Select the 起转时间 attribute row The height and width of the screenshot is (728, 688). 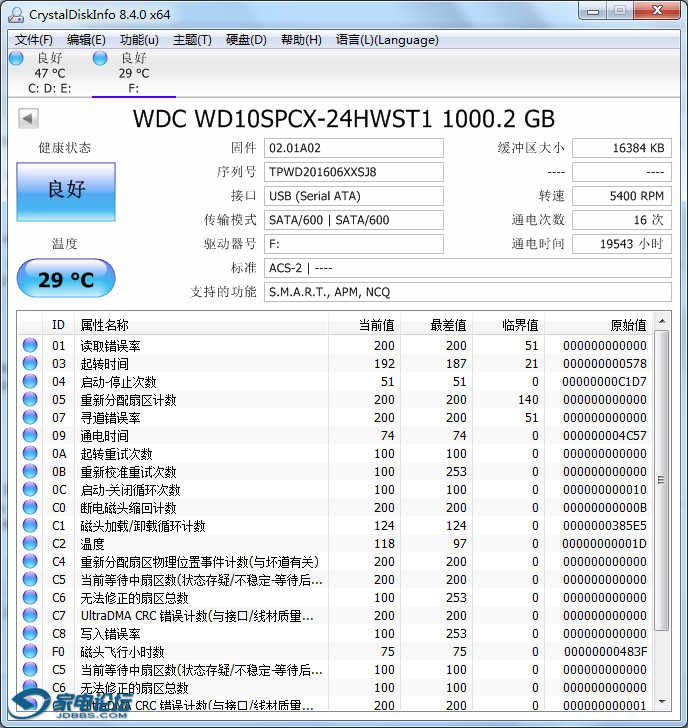(335, 364)
